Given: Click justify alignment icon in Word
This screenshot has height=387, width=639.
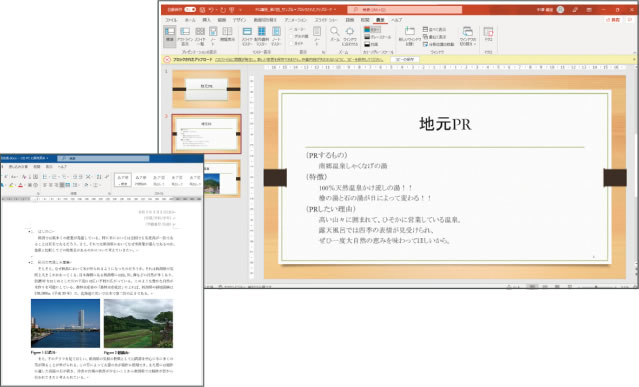Looking at the screenshot, I should pyautogui.click(x=62, y=185).
